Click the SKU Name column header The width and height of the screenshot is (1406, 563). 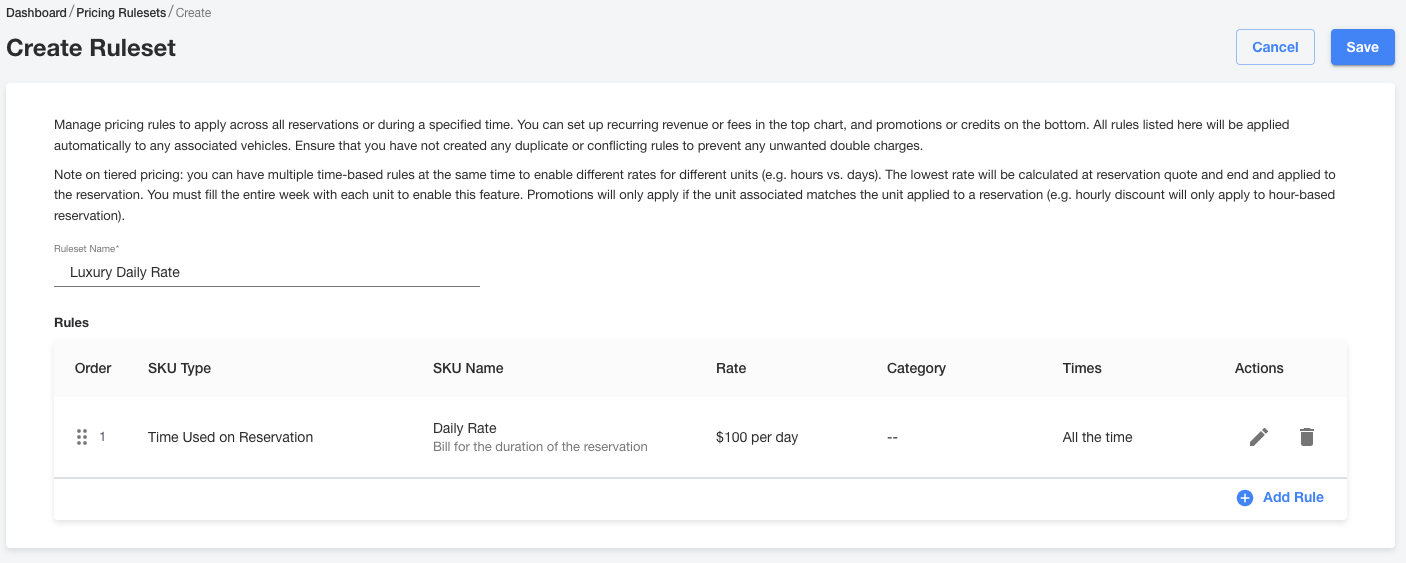point(468,368)
